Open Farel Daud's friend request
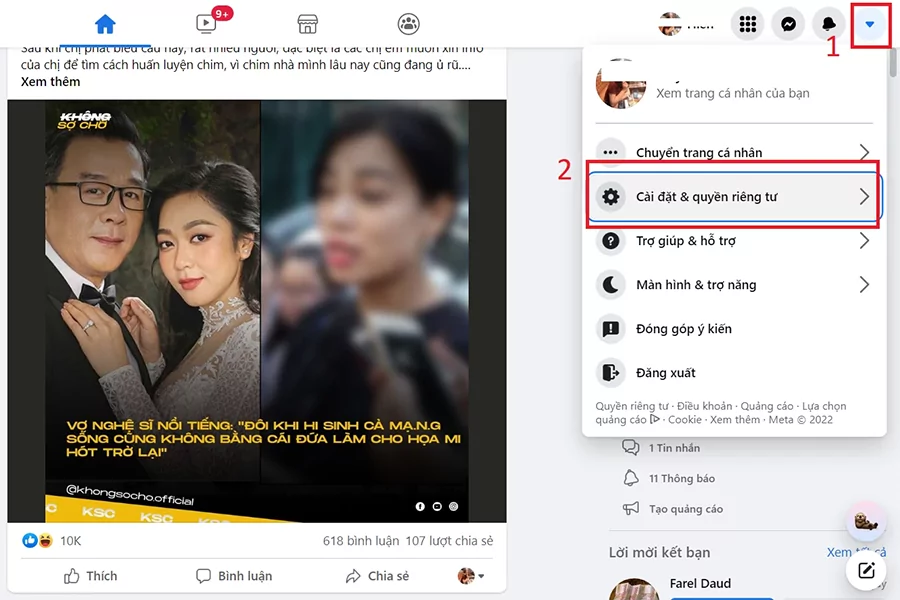Viewport: 900px width, 600px height. 700,583
